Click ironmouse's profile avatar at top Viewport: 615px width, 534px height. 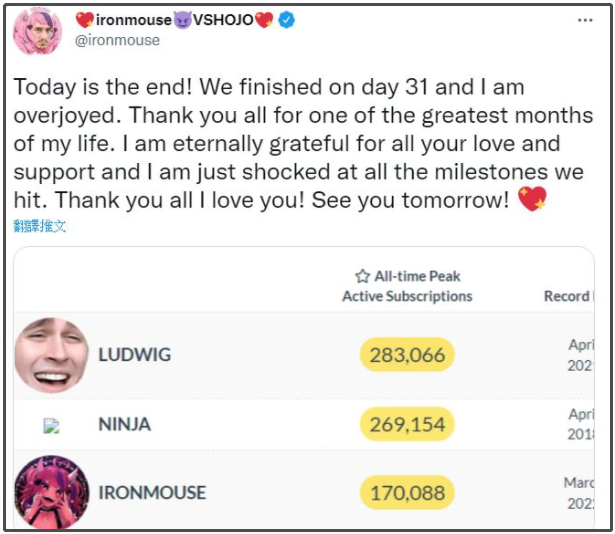(38, 29)
